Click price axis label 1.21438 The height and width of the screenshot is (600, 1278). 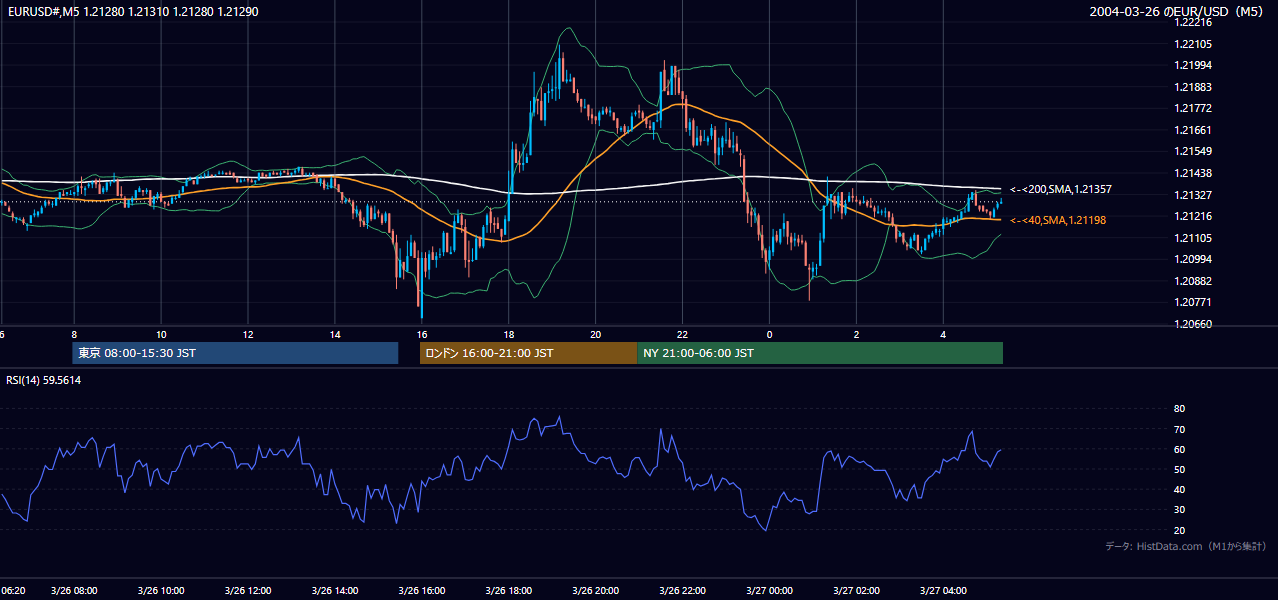click(x=1192, y=173)
